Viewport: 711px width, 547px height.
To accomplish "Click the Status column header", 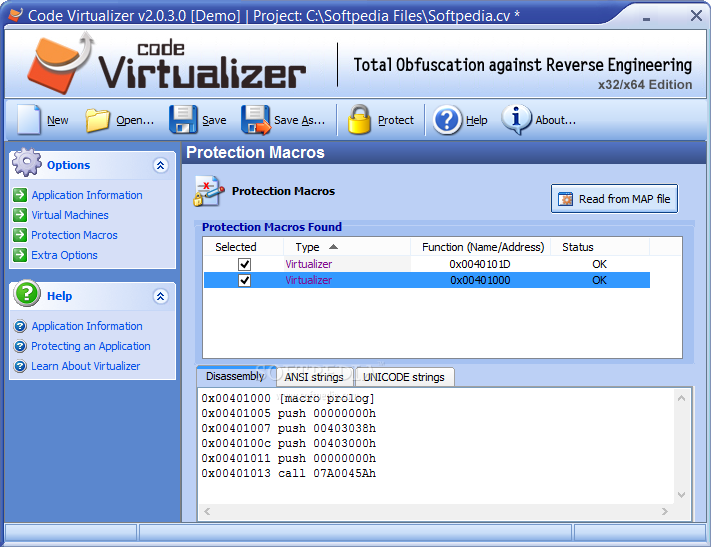I will [600, 247].
